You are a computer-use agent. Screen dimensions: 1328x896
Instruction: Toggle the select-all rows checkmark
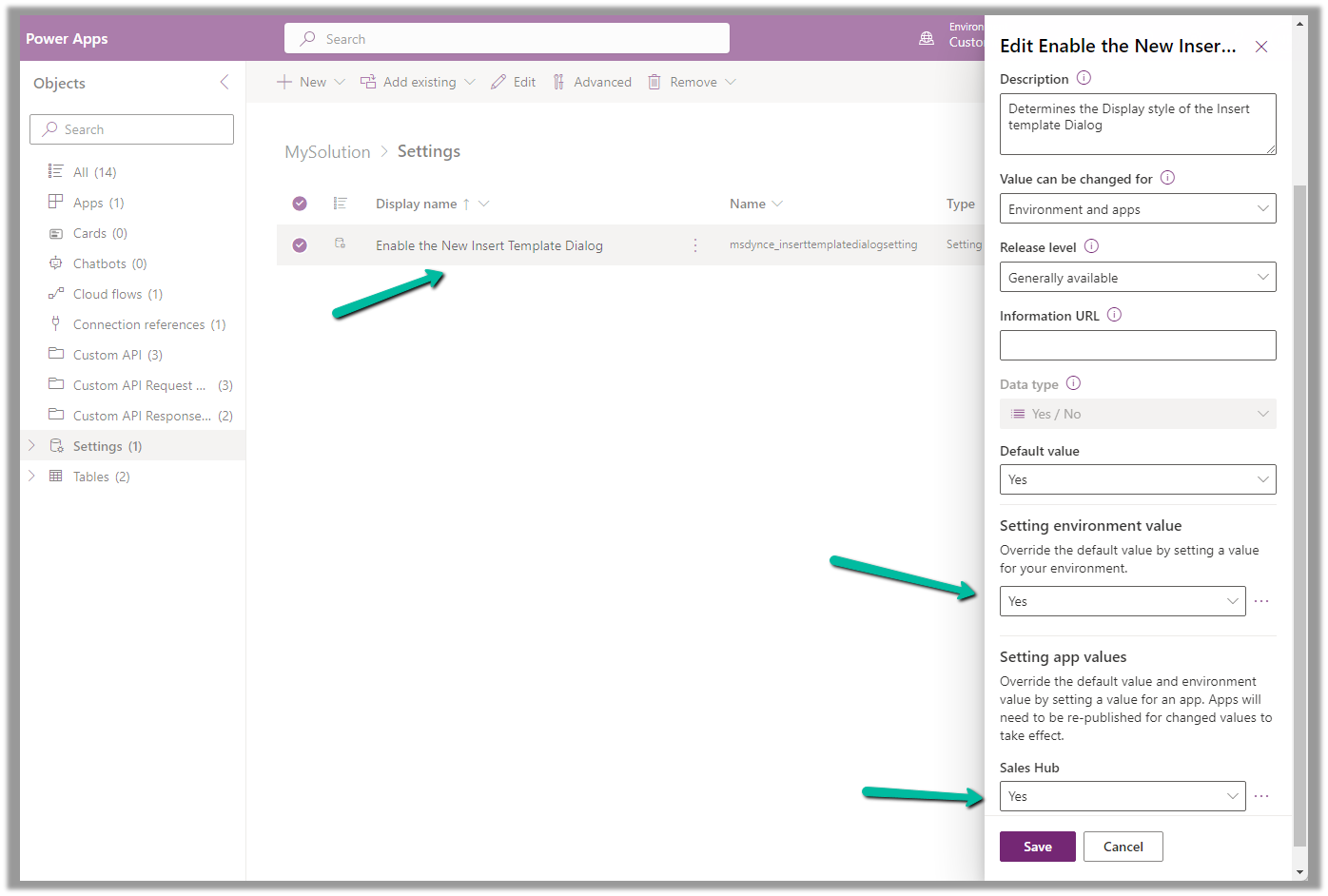coord(300,204)
